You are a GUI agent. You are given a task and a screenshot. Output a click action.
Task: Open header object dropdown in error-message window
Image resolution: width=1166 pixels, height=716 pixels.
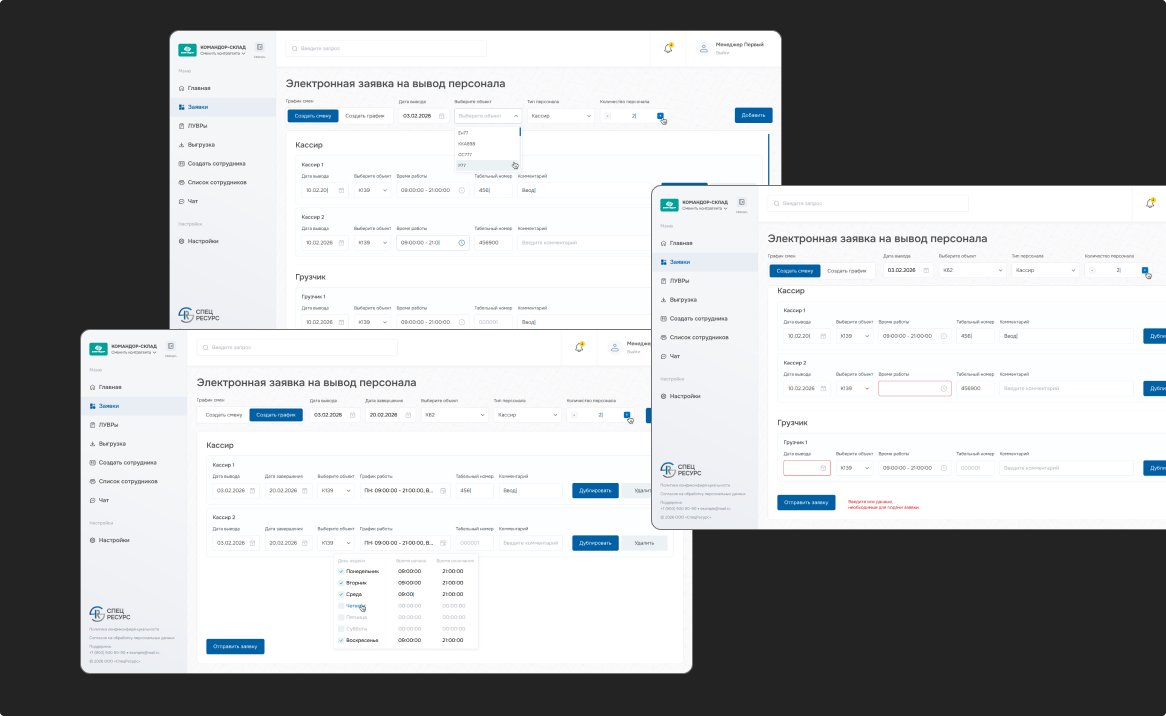(971, 271)
